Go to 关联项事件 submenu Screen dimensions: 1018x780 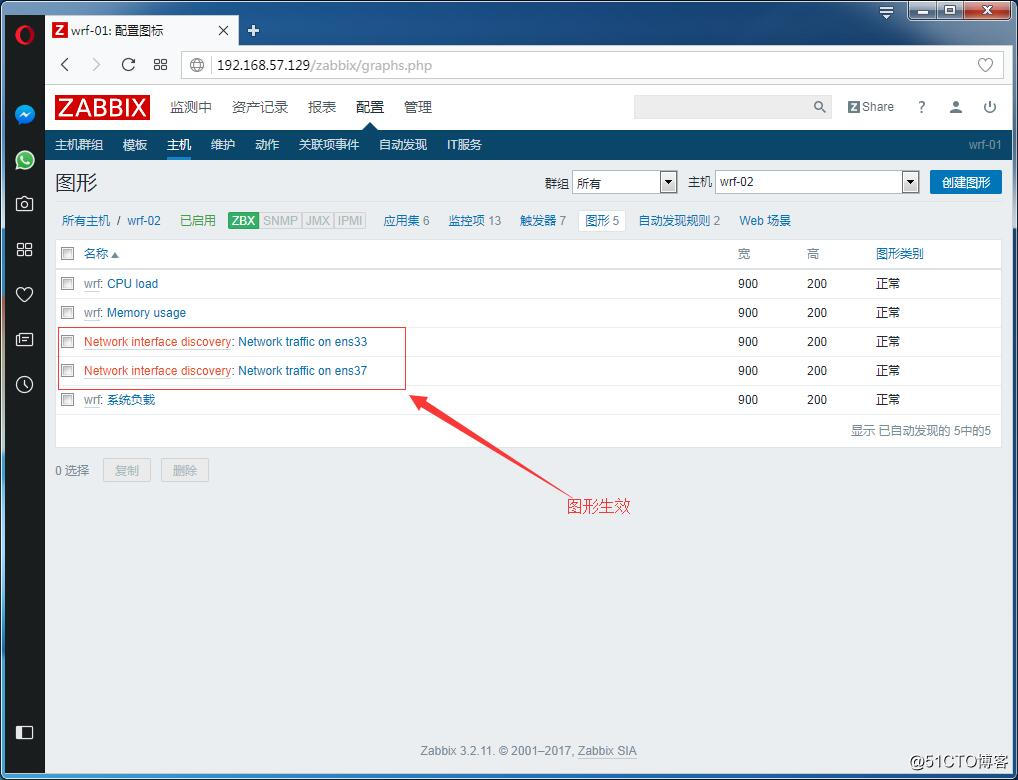pyautogui.click(x=329, y=145)
